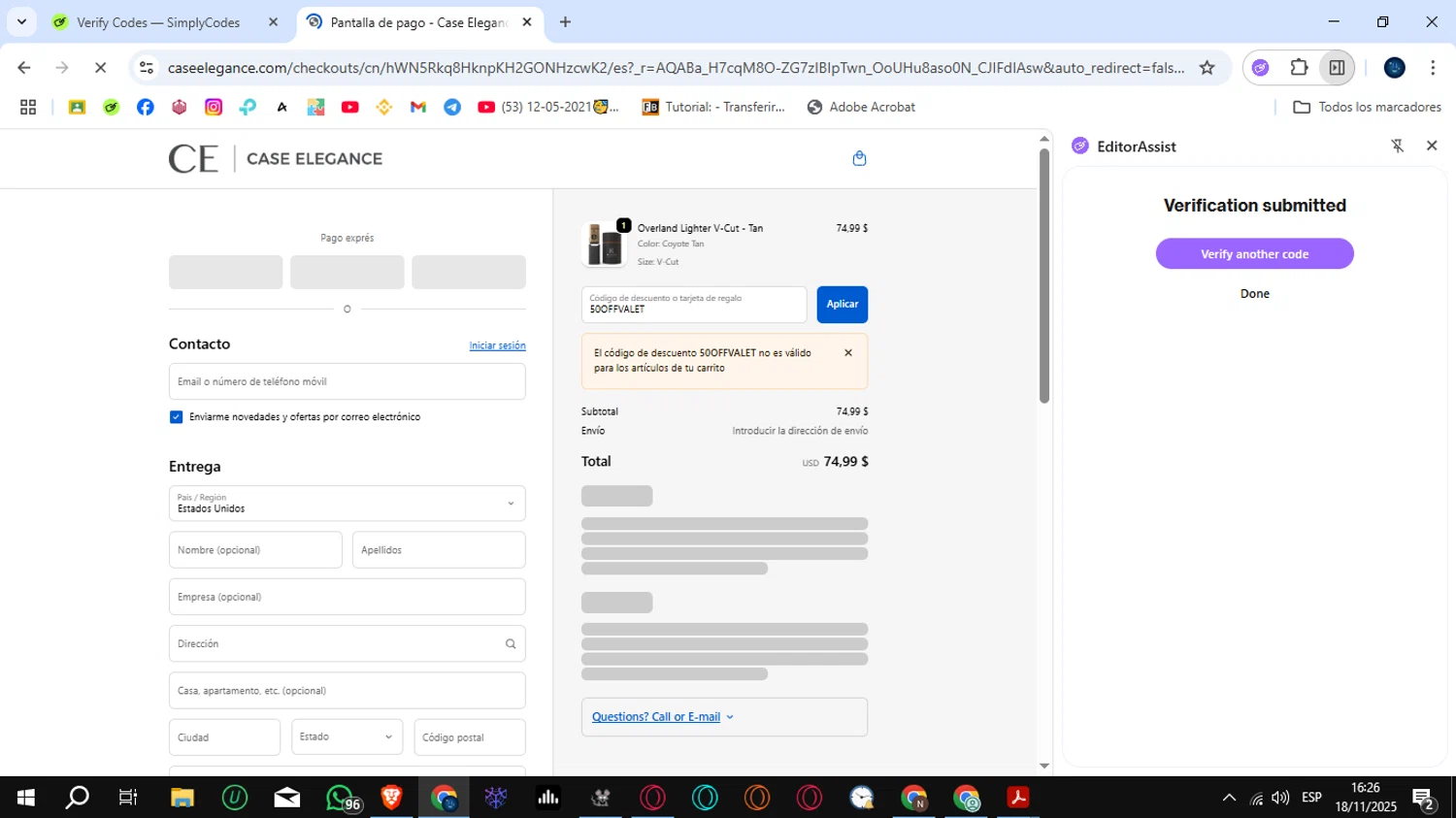Open the red YouTube icon-only bookmark
The height and width of the screenshot is (818, 1456).
tap(350, 107)
